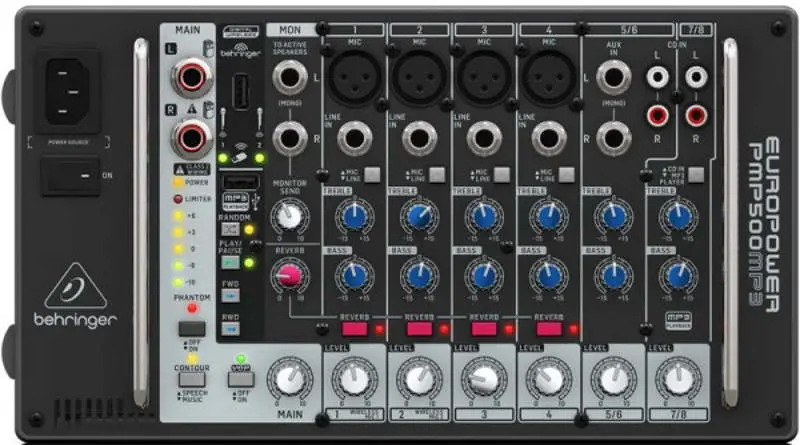Click channel 5/6 Level knob
Screen dimensions: 800x445
coord(614,380)
